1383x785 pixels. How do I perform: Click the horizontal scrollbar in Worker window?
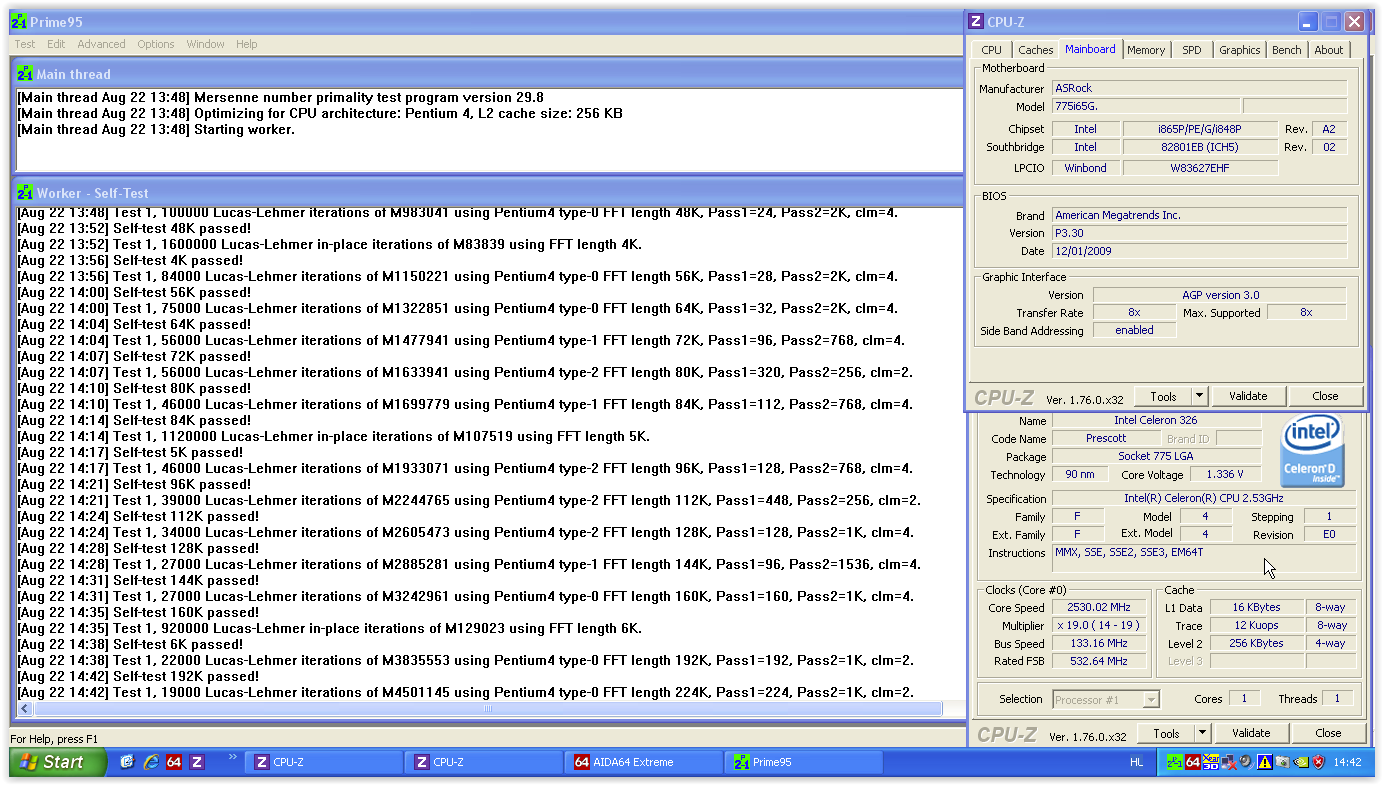[x=487, y=708]
